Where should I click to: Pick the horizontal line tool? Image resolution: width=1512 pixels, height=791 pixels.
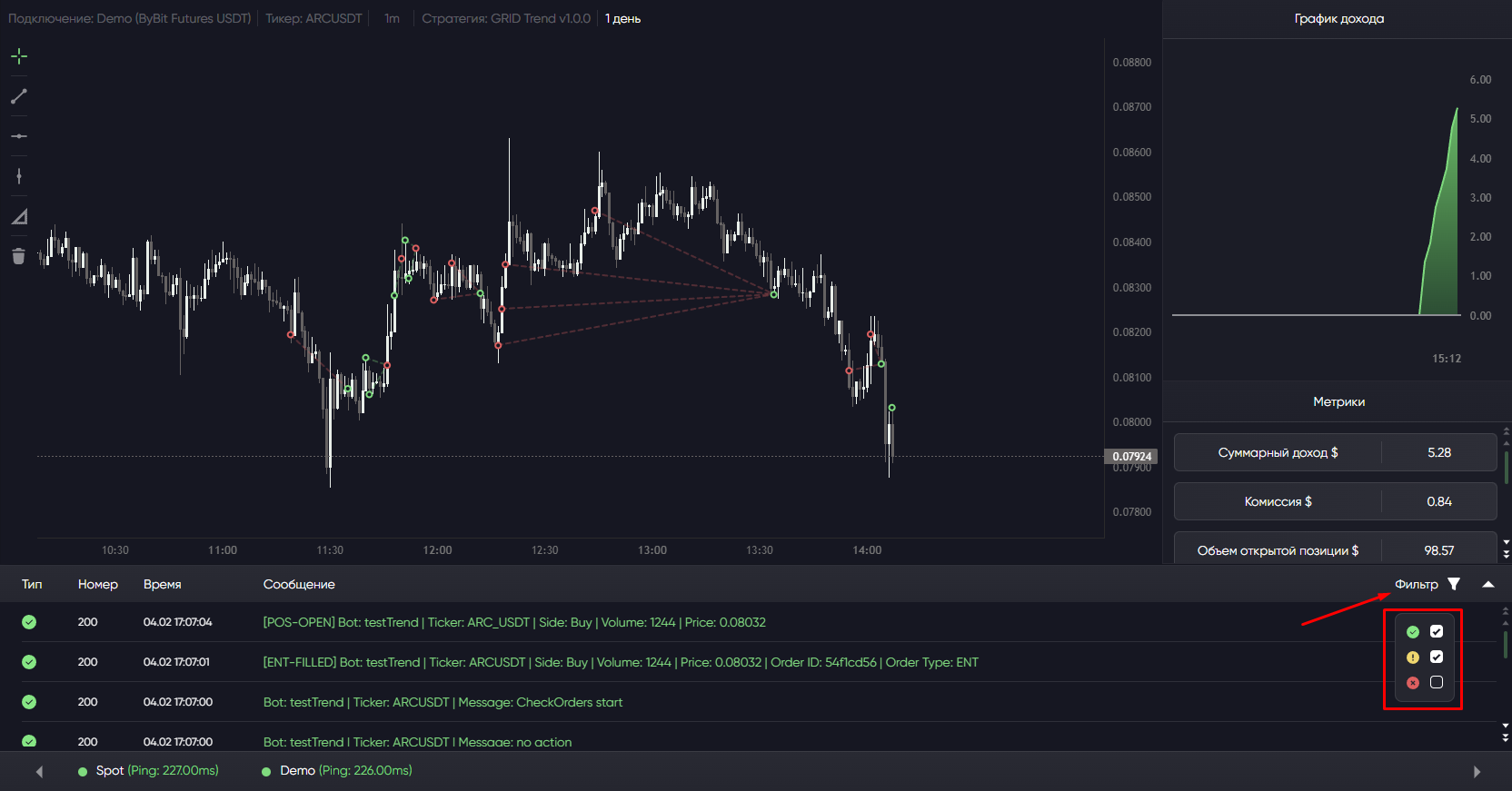coord(19,136)
